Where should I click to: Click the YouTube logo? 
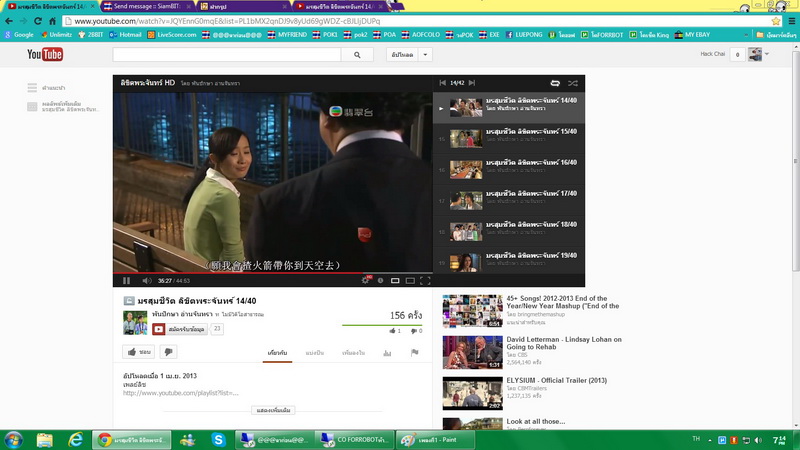point(45,54)
